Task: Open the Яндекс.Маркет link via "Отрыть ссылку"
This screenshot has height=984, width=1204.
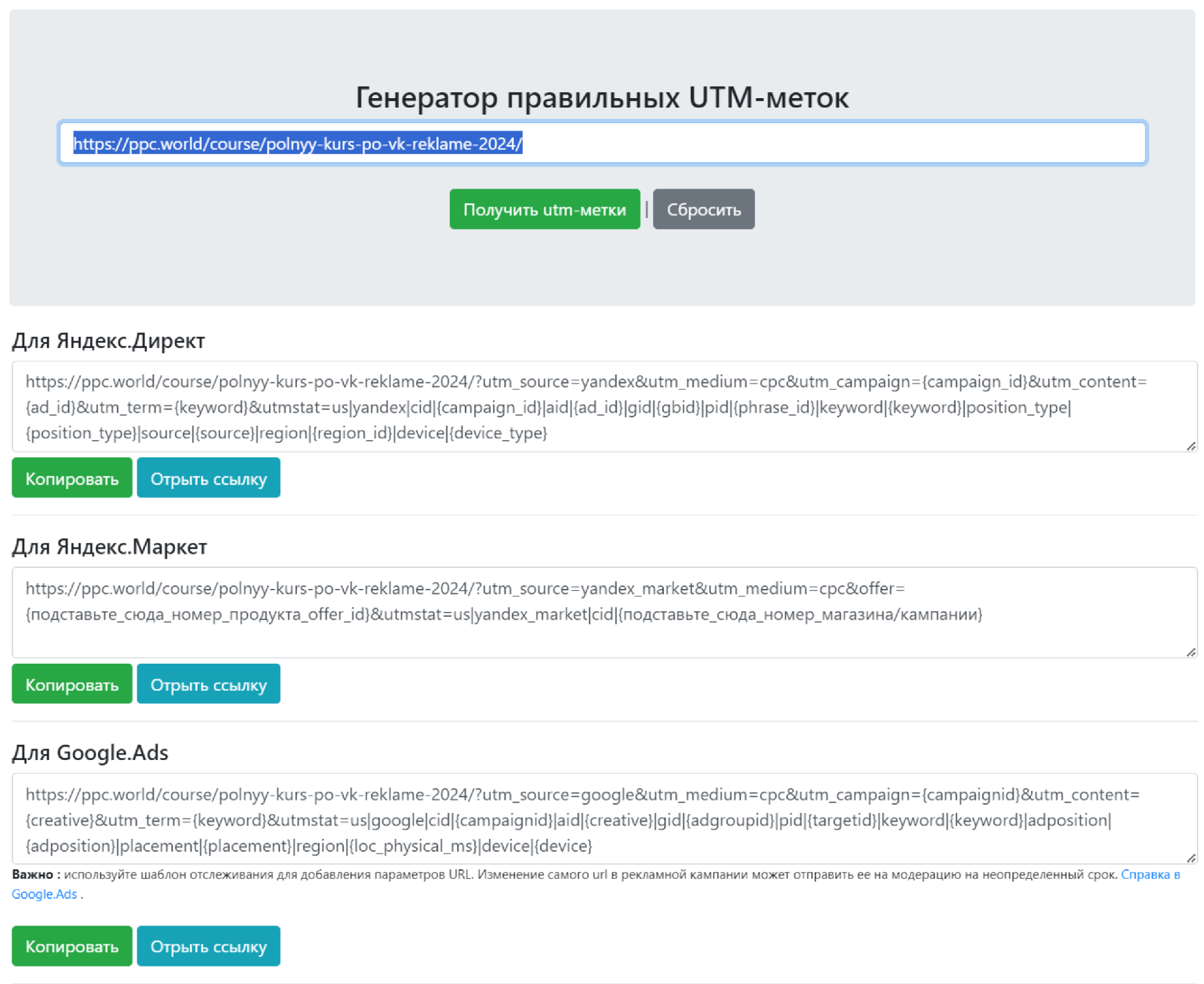Action: pyautogui.click(x=208, y=684)
